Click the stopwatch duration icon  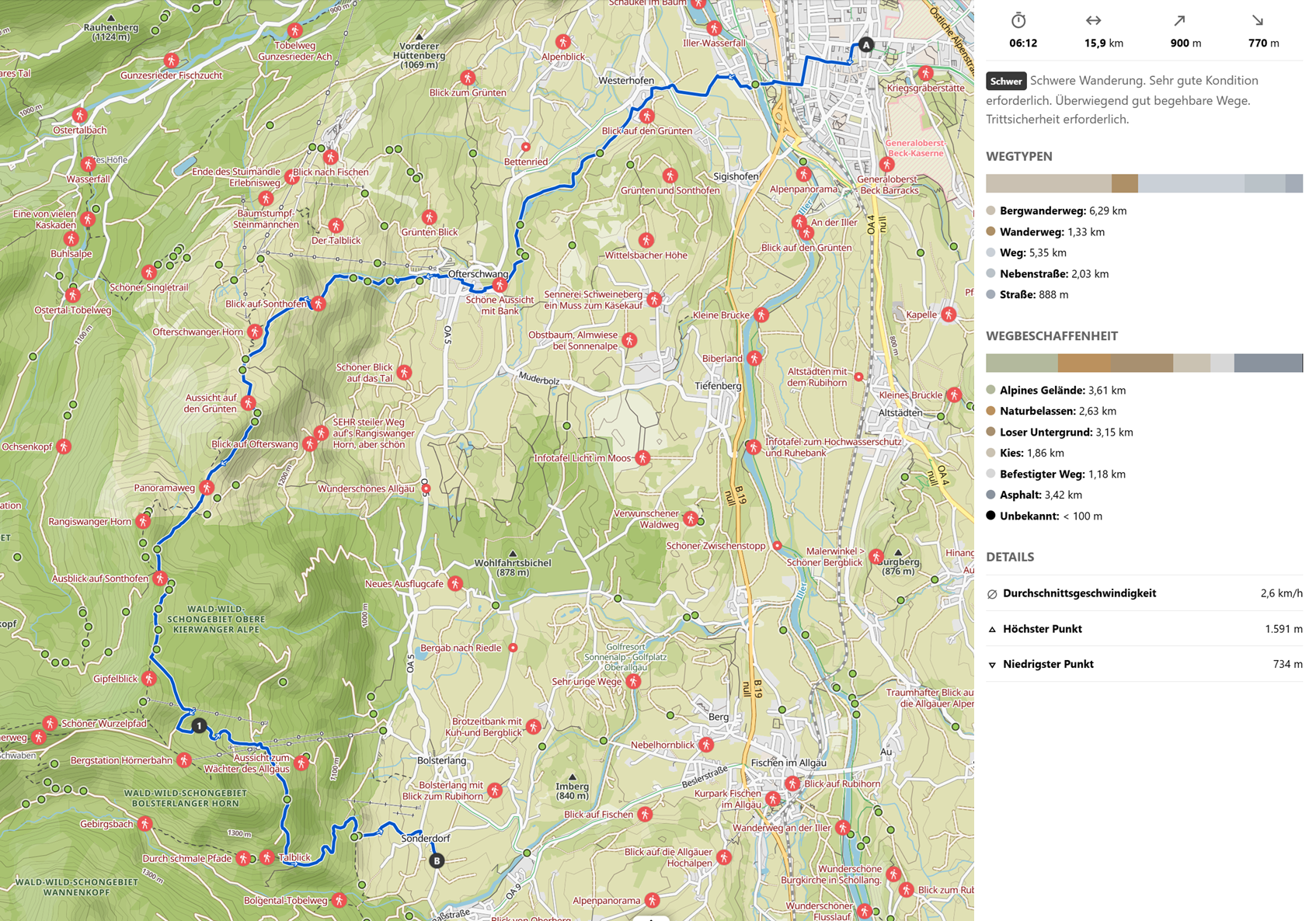[1018, 21]
